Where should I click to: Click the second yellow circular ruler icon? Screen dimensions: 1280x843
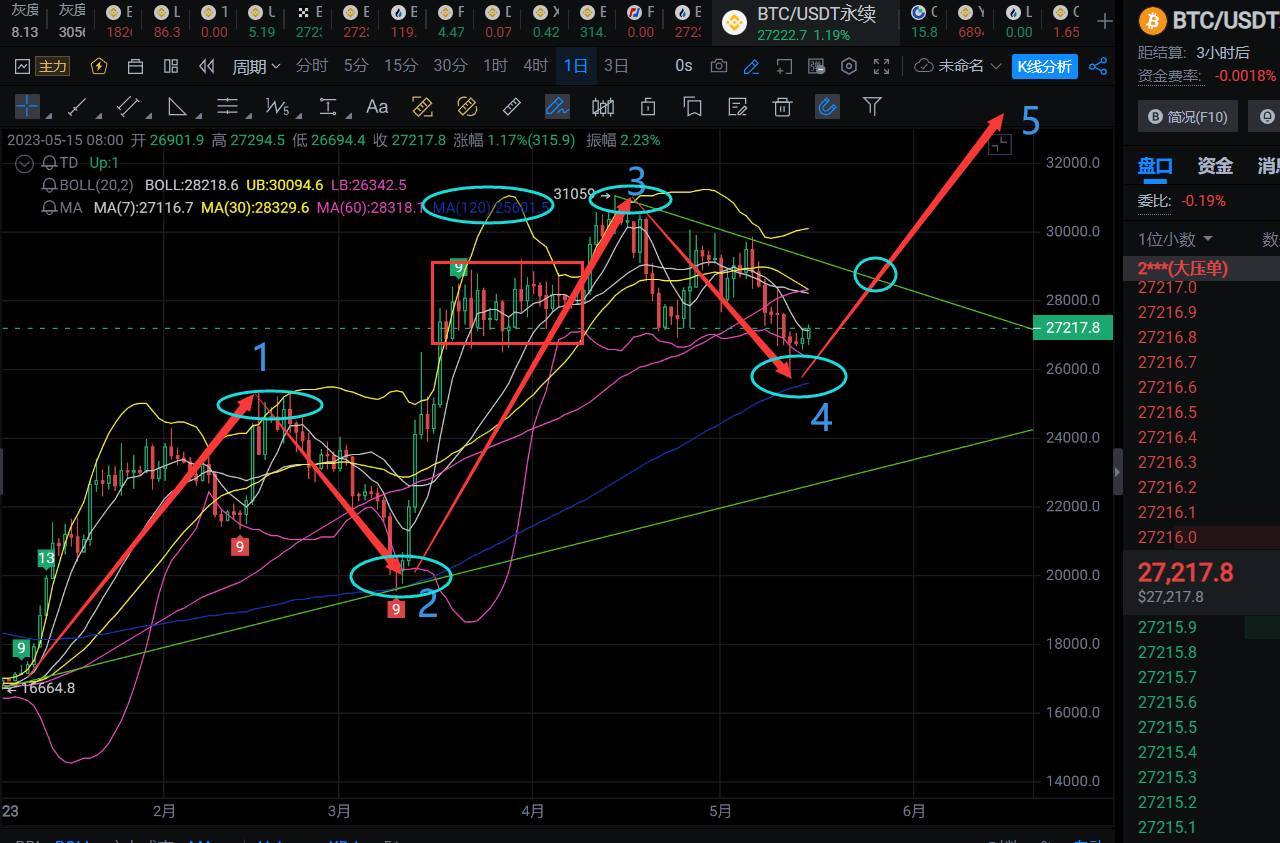point(466,106)
